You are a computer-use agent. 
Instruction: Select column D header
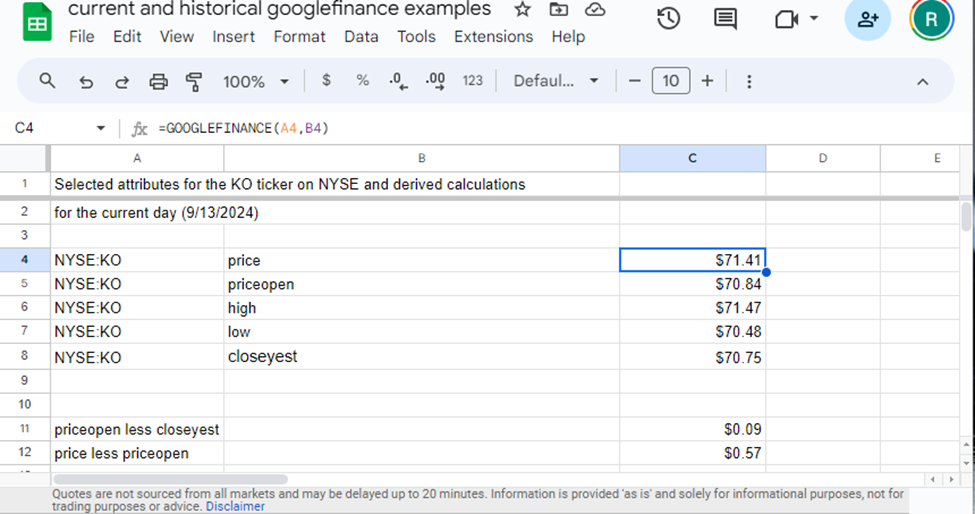[823, 158]
